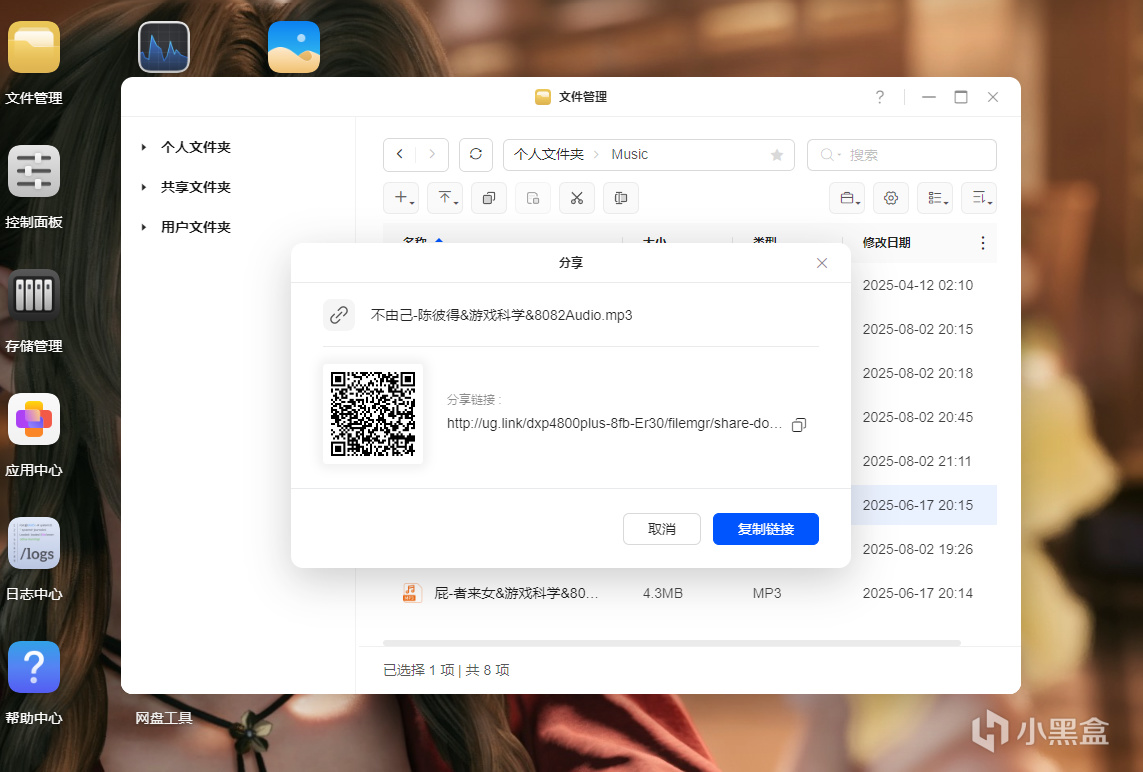Open the new item plus dropdown
Image resolution: width=1143 pixels, height=772 pixels.
401,198
